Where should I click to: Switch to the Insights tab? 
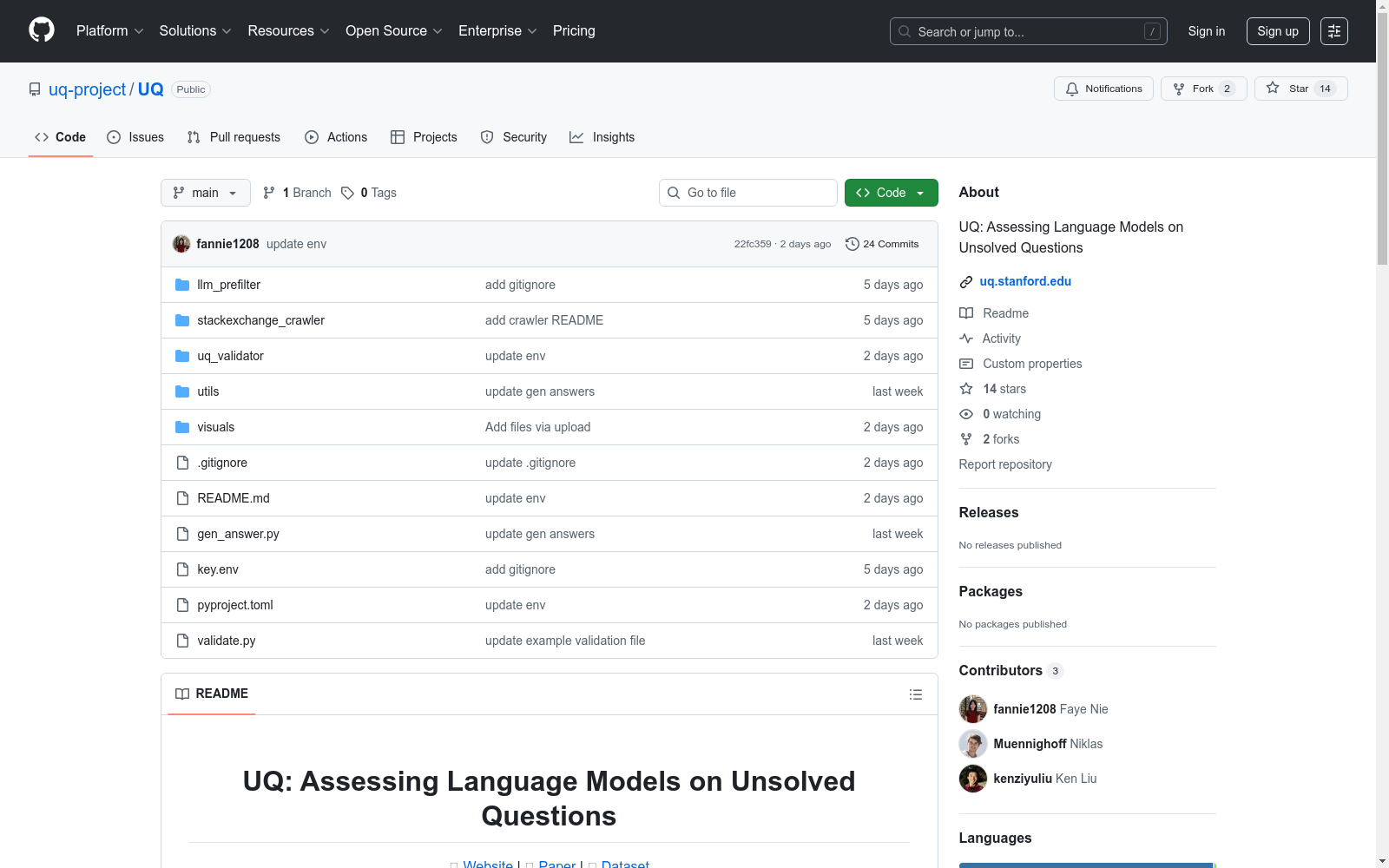[x=602, y=137]
